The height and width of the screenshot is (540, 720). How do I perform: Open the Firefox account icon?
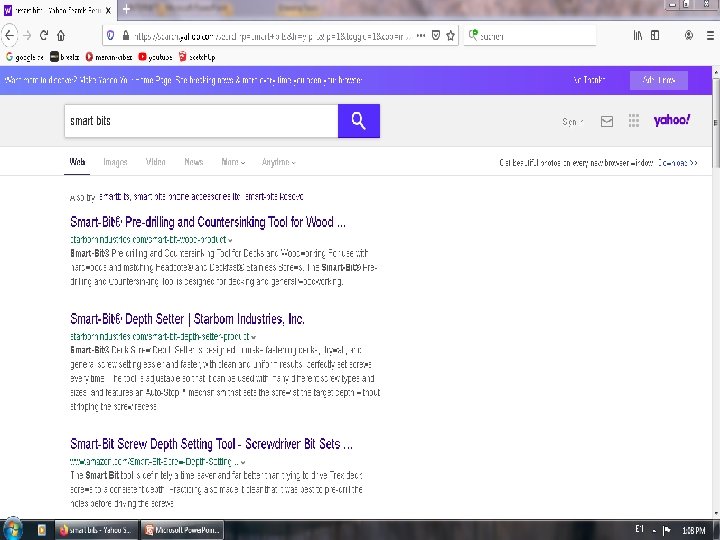click(x=689, y=35)
